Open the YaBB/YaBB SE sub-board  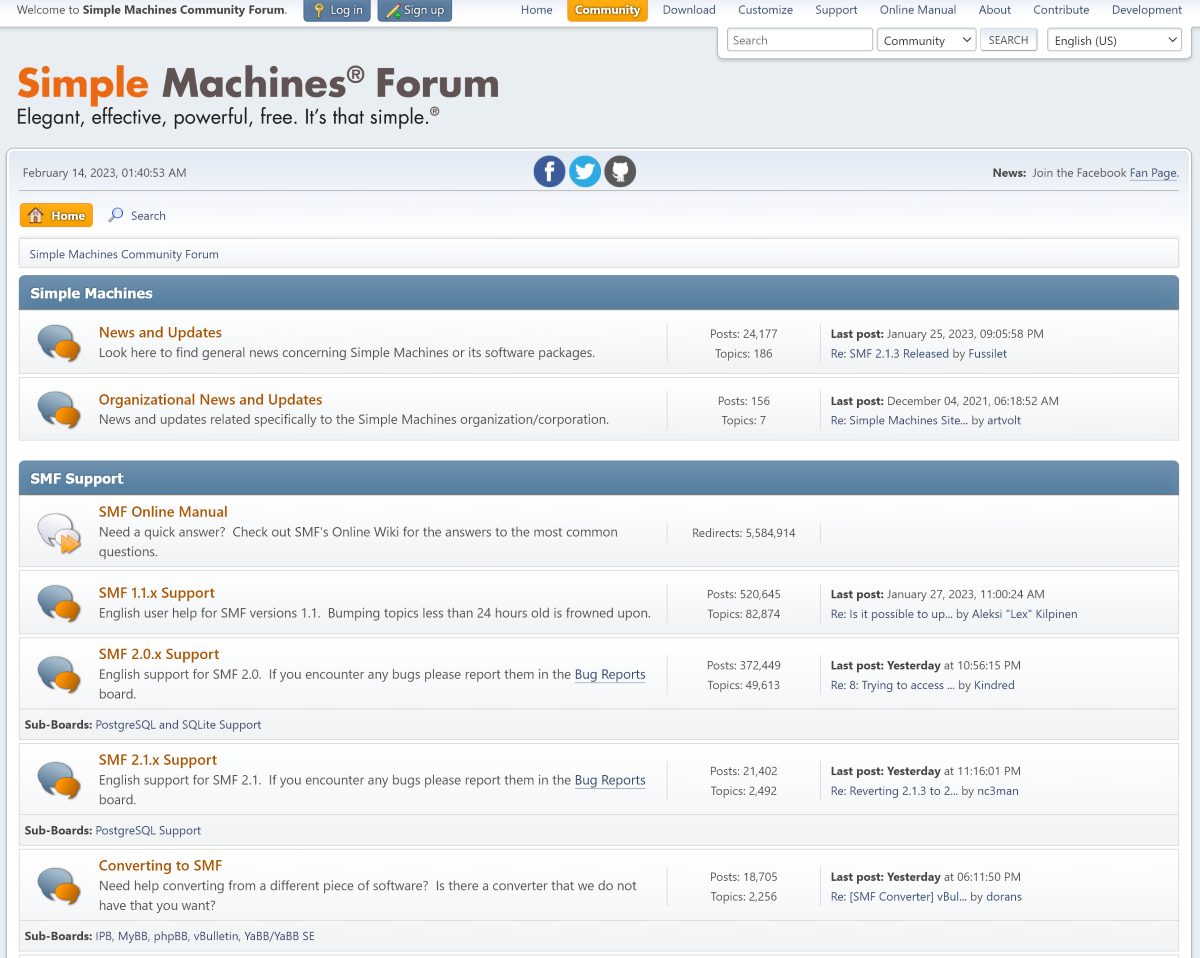pos(279,937)
